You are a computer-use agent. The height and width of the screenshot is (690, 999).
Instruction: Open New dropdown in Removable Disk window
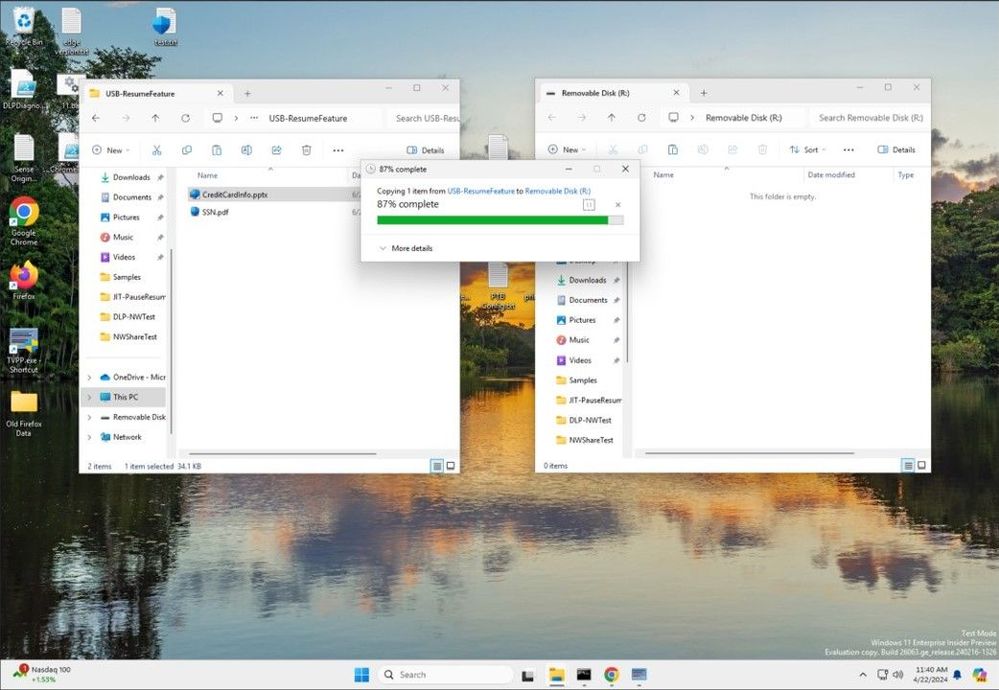(567, 150)
